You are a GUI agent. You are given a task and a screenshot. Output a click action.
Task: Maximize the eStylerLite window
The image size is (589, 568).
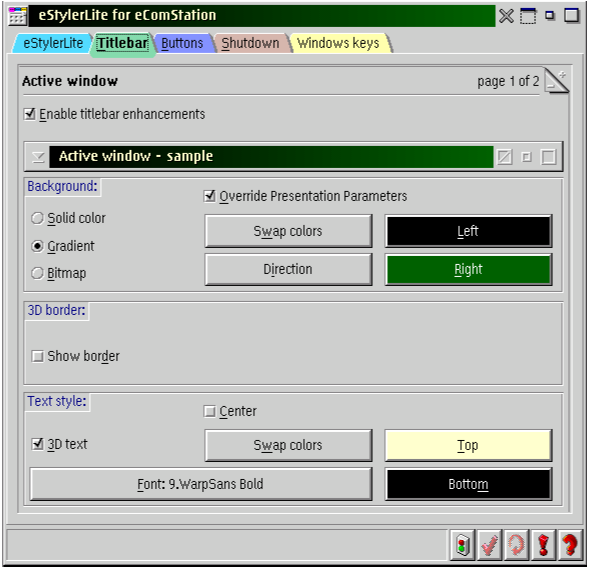point(572,16)
